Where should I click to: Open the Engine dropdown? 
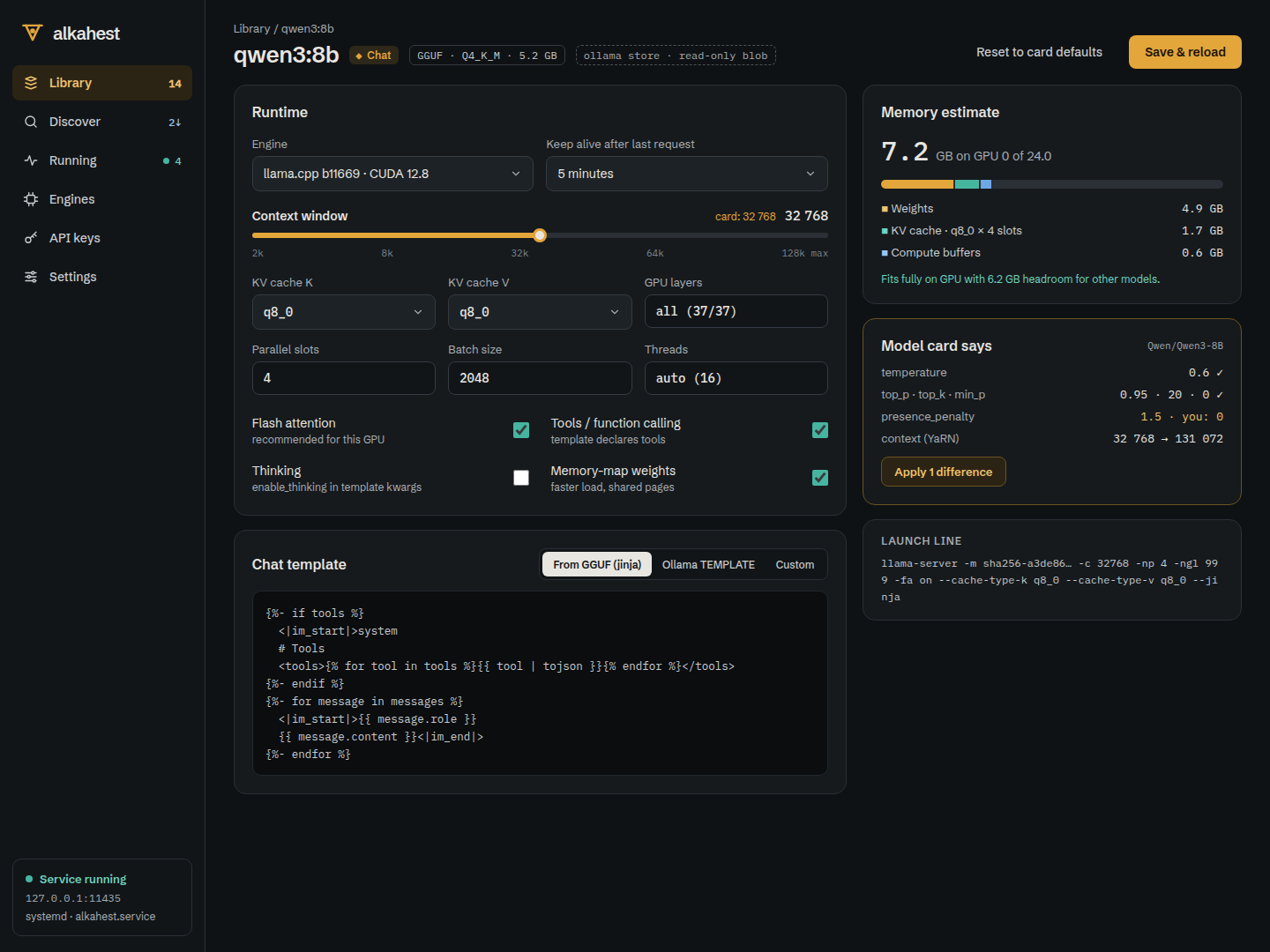click(x=392, y=174)
